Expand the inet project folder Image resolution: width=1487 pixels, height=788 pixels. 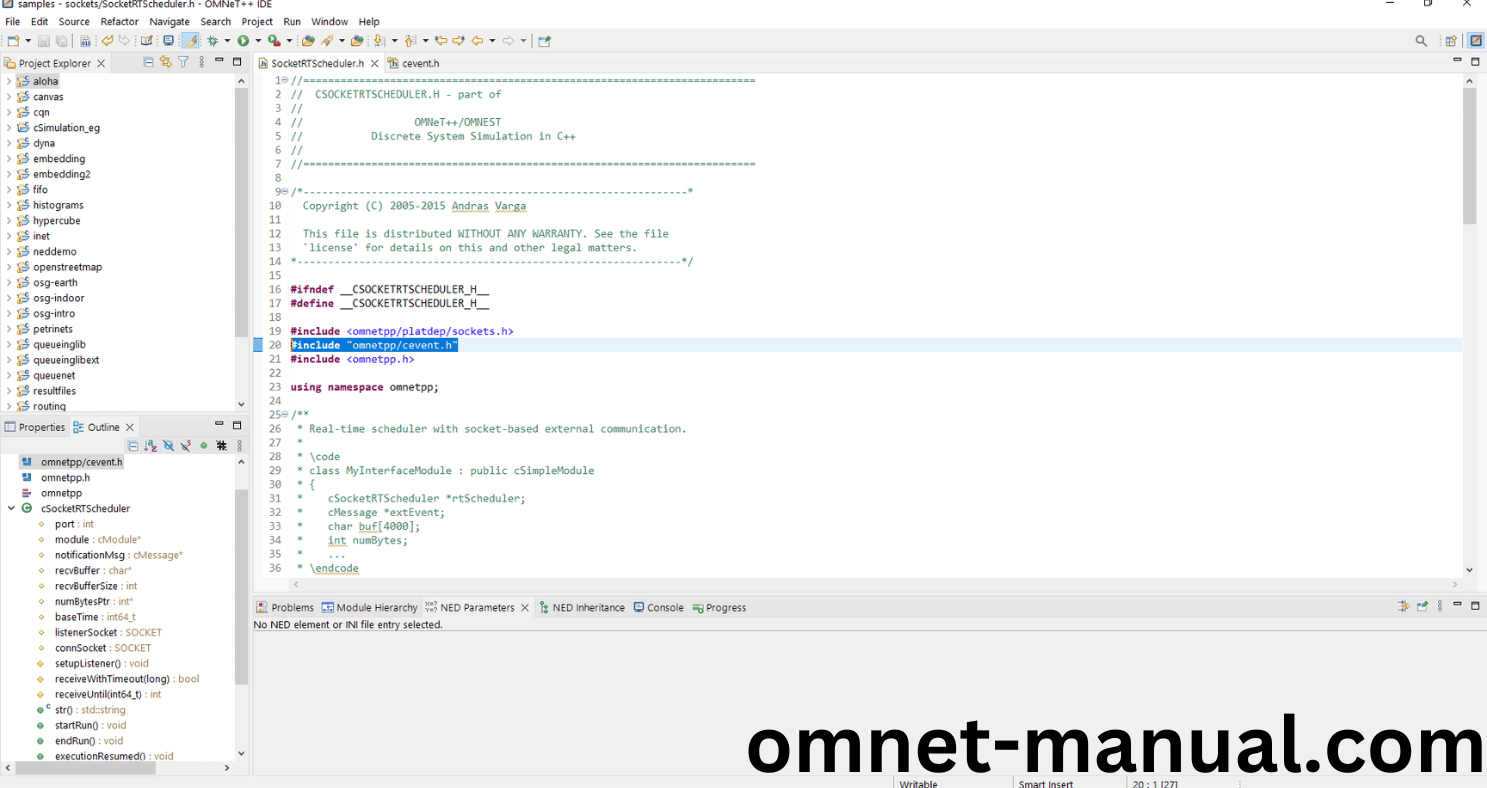point(9,236)
